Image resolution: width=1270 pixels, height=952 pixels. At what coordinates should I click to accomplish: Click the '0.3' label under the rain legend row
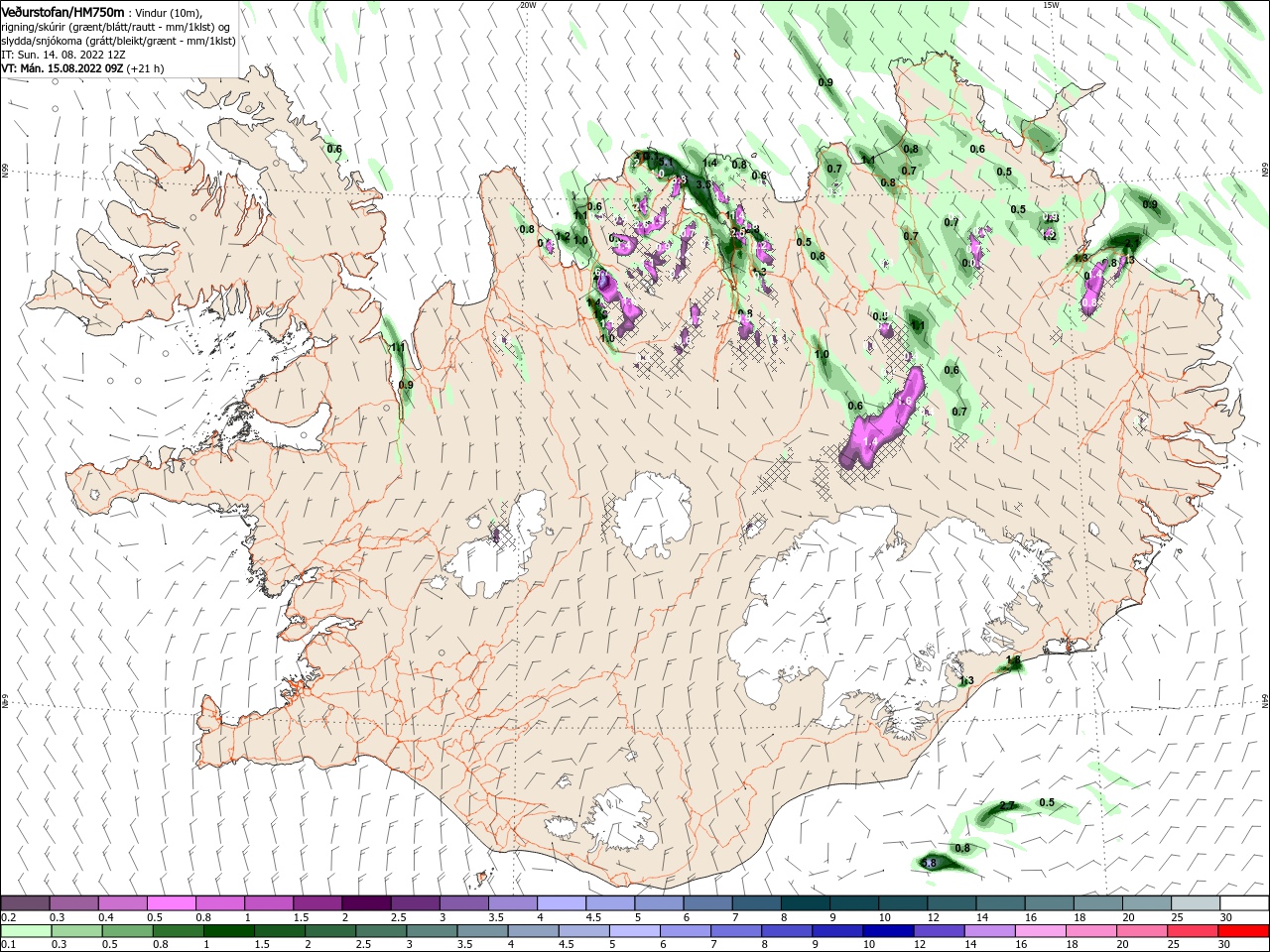point(59,945)
